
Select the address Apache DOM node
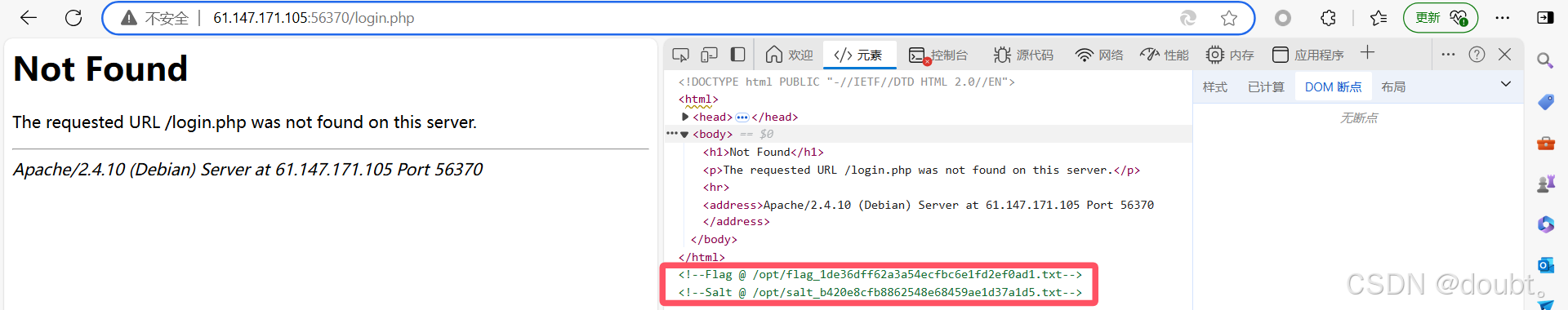(x=929, y=205)
